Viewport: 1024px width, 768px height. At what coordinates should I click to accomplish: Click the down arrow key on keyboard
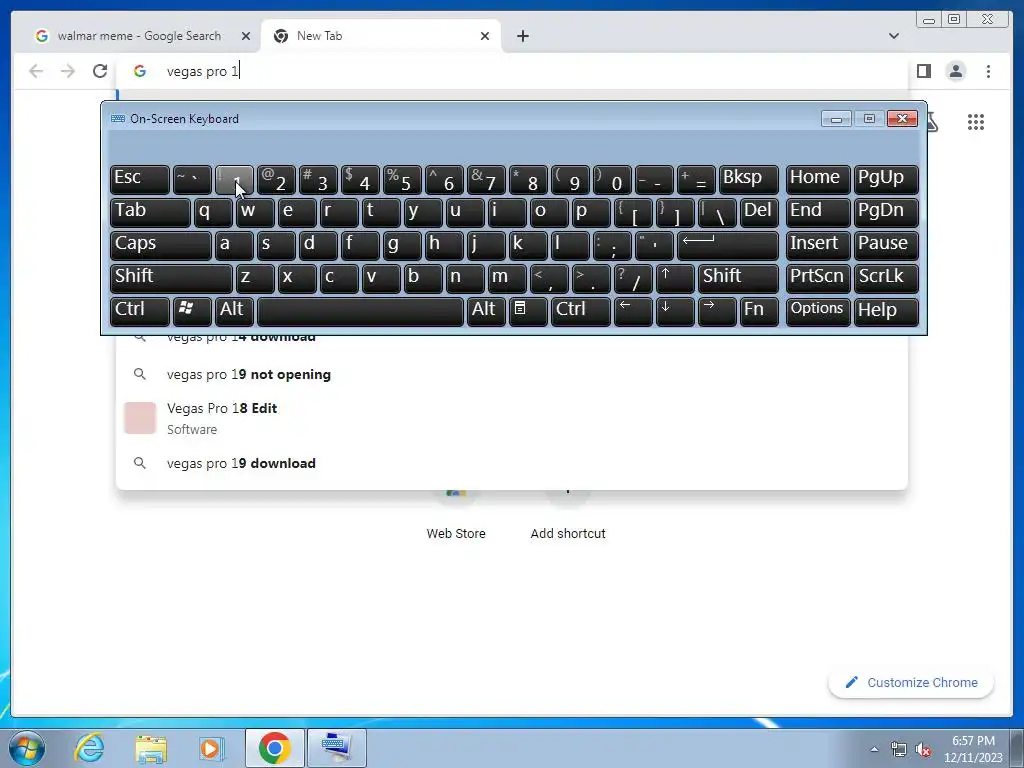click(x=675, y=312)
